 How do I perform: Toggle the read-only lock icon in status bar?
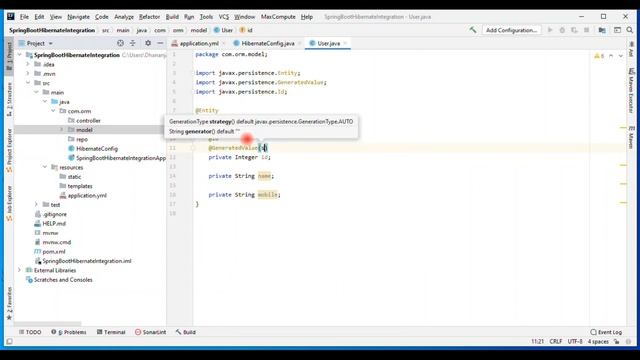click(x=617, y=341)
